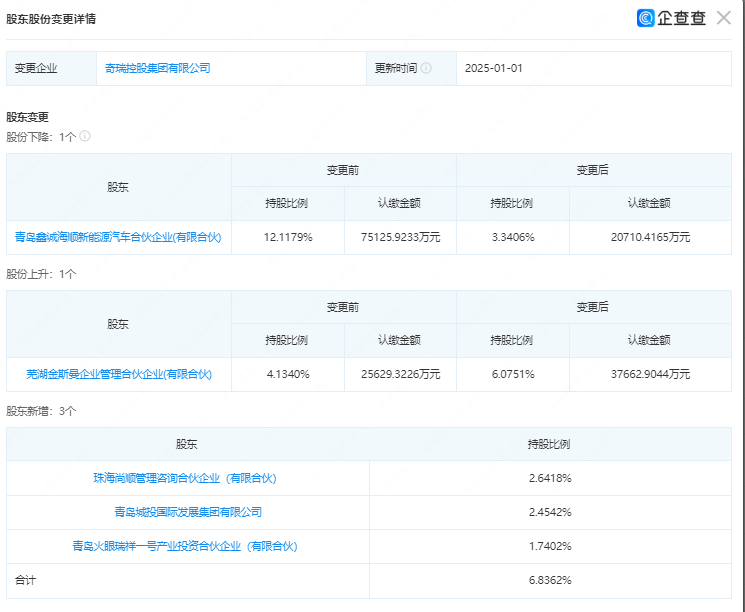Close the 股东股份变更详情 dialog
The height and width of the screenshot is (612, 745).
tap(723, 18)
